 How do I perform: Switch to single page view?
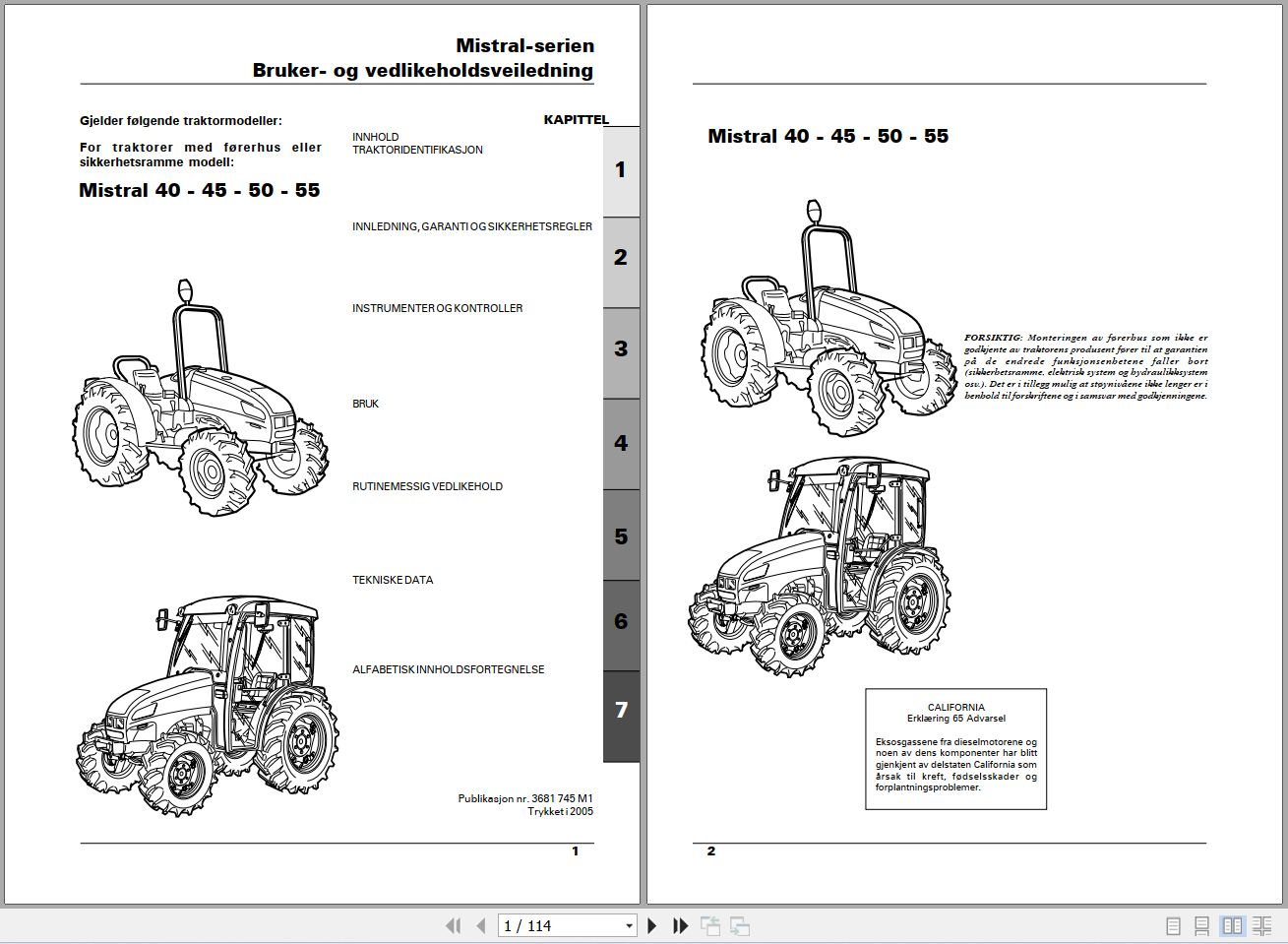1173,926
